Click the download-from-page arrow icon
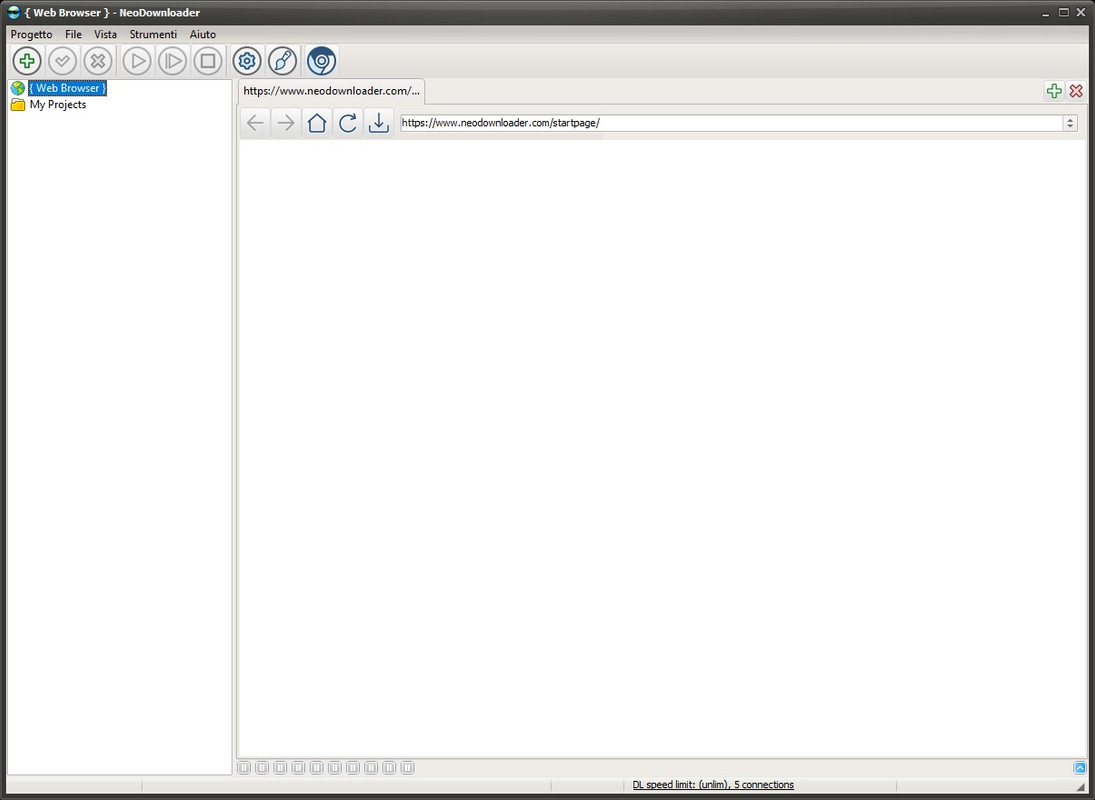1095x800 pixels. (x=379, y=123)
